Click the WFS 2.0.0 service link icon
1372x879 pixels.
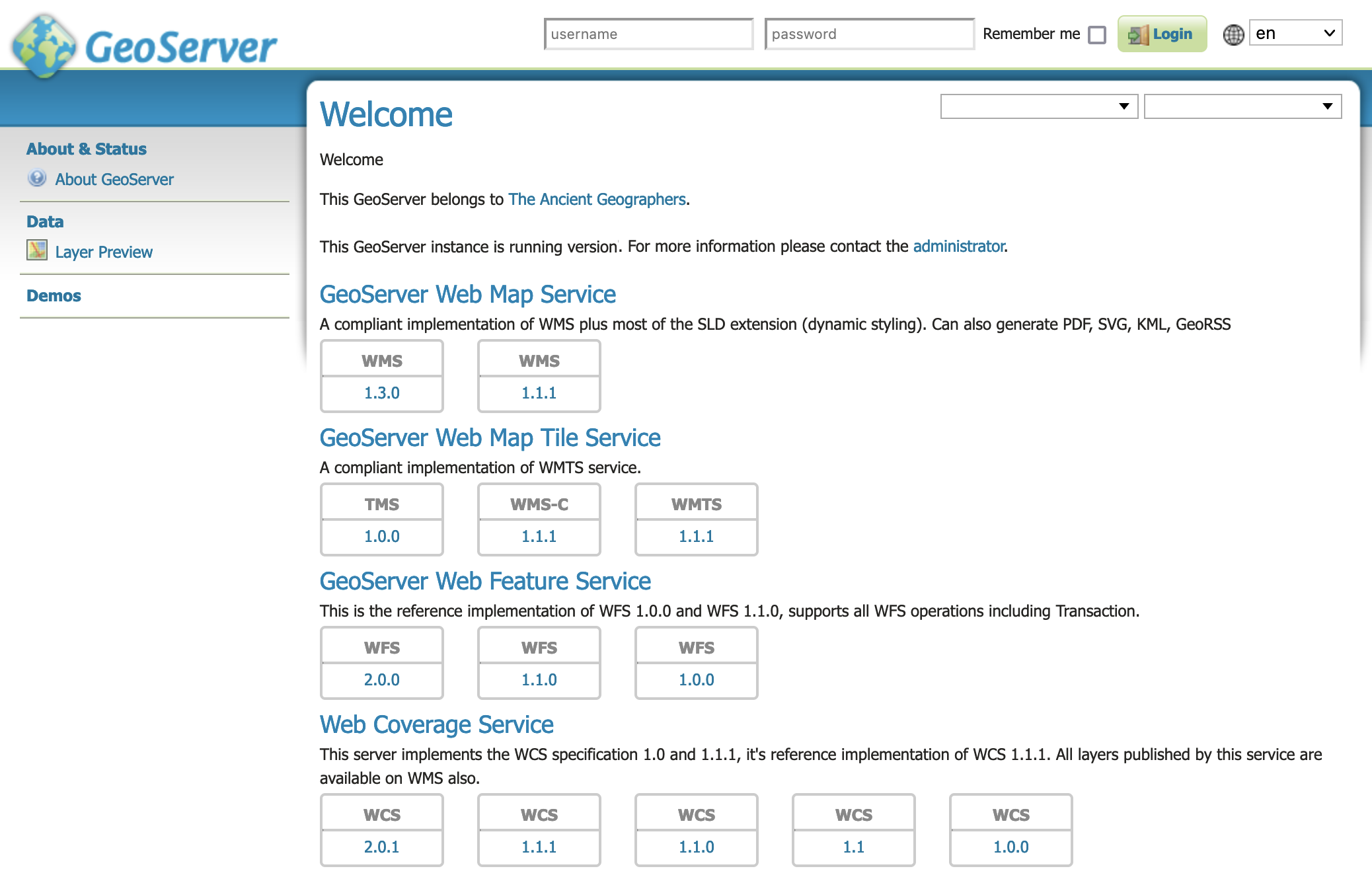382,679
